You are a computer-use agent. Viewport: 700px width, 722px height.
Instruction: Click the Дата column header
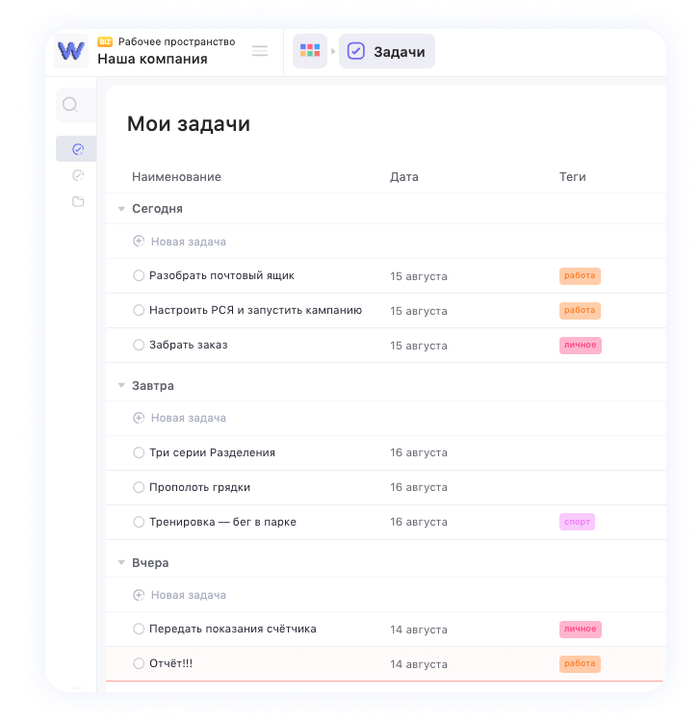(404, 177)
